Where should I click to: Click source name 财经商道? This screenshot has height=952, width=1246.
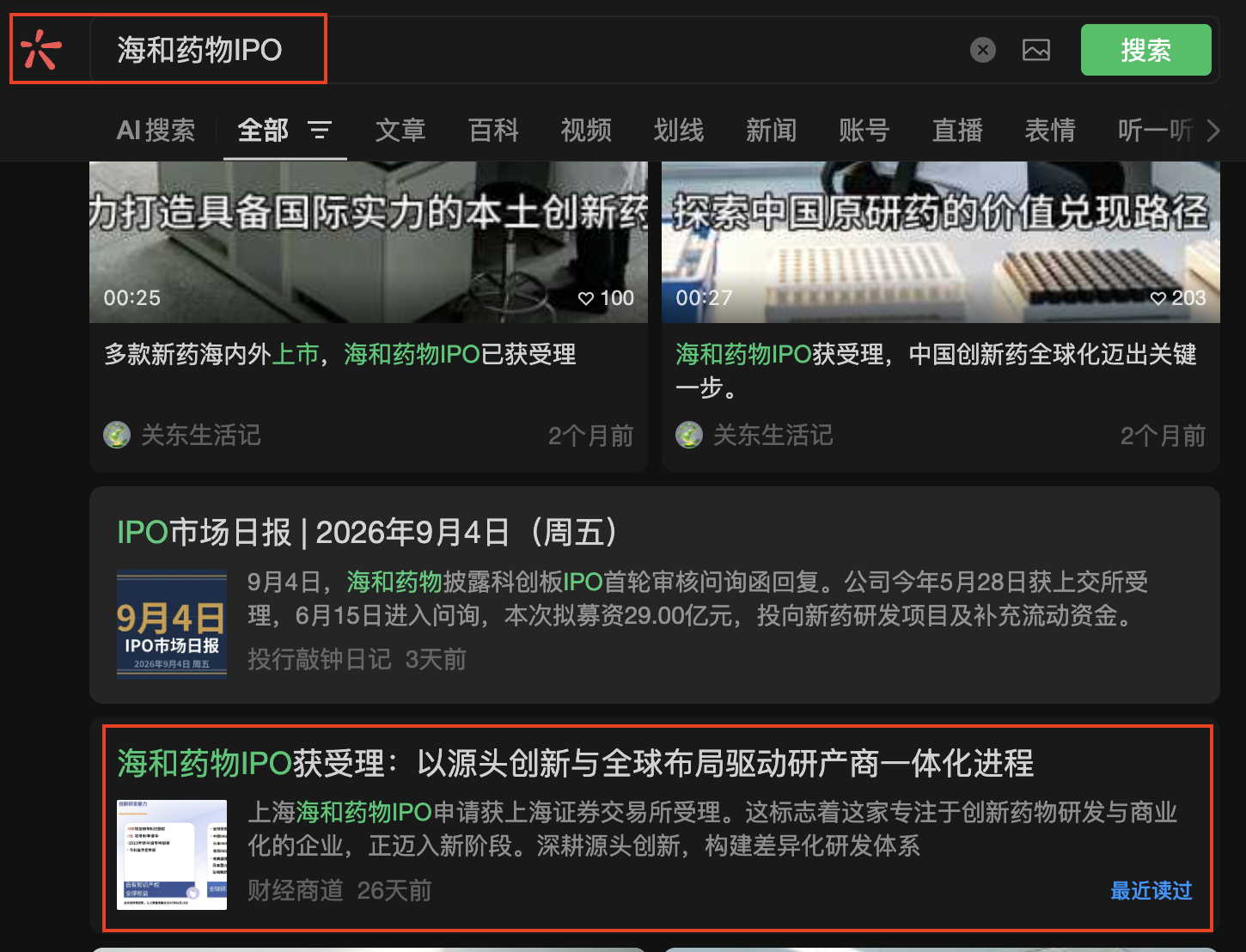click(x=296, y=890)
